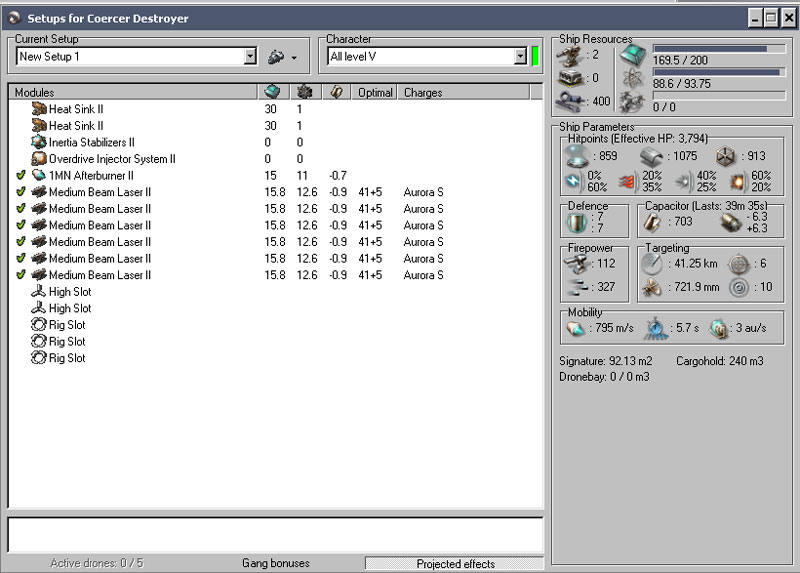Click the warp speed icon
The width and height of the screenshot is (800, 573).
tap(718, 329)
